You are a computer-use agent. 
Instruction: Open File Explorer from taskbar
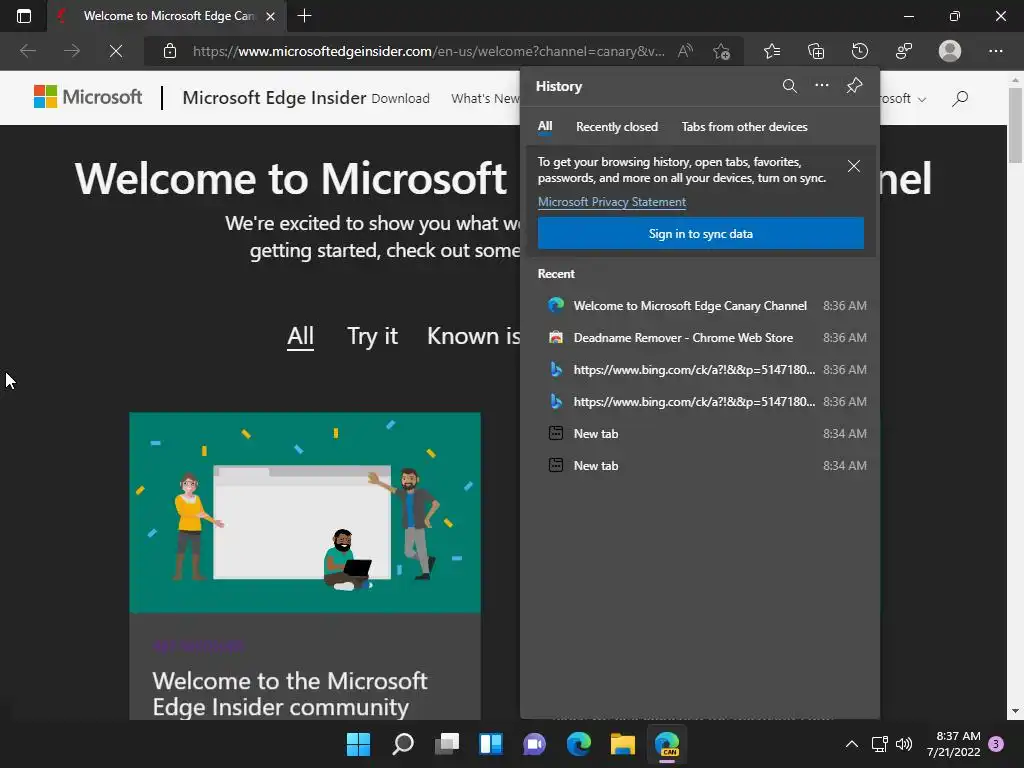click(622, 744)
